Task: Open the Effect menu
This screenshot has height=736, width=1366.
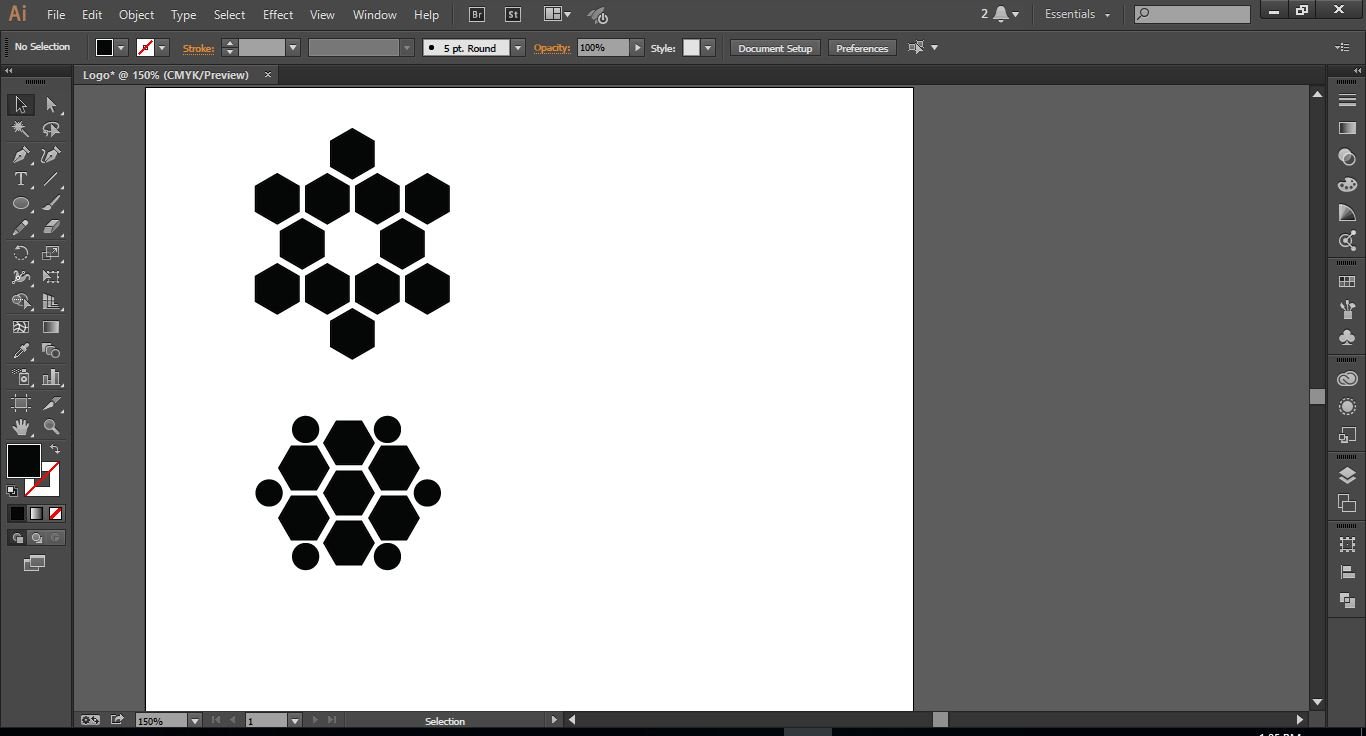Action: tap(278, 15)
